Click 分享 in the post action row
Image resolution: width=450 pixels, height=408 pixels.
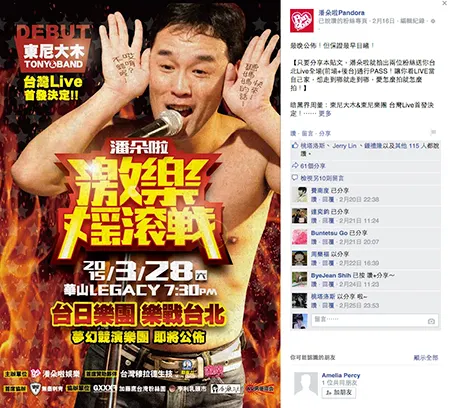325,133
